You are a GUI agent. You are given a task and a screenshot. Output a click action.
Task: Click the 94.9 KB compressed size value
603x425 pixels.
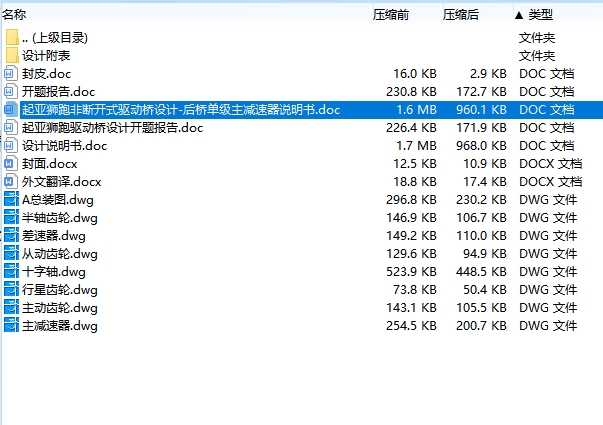(485, 254)
